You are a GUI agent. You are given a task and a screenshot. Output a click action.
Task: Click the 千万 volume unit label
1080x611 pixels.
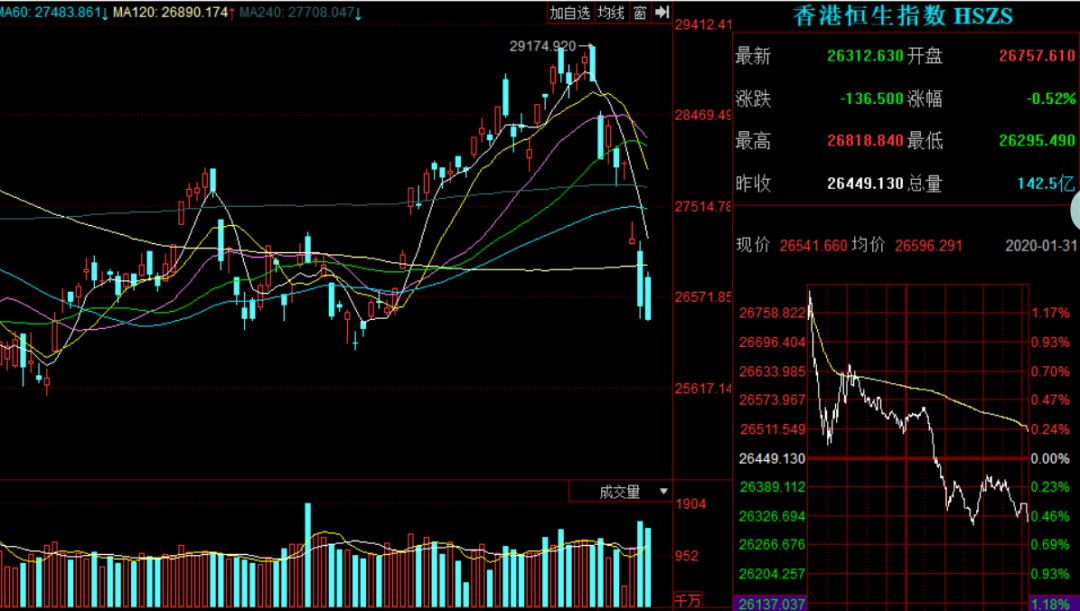(x=687, y=600)
